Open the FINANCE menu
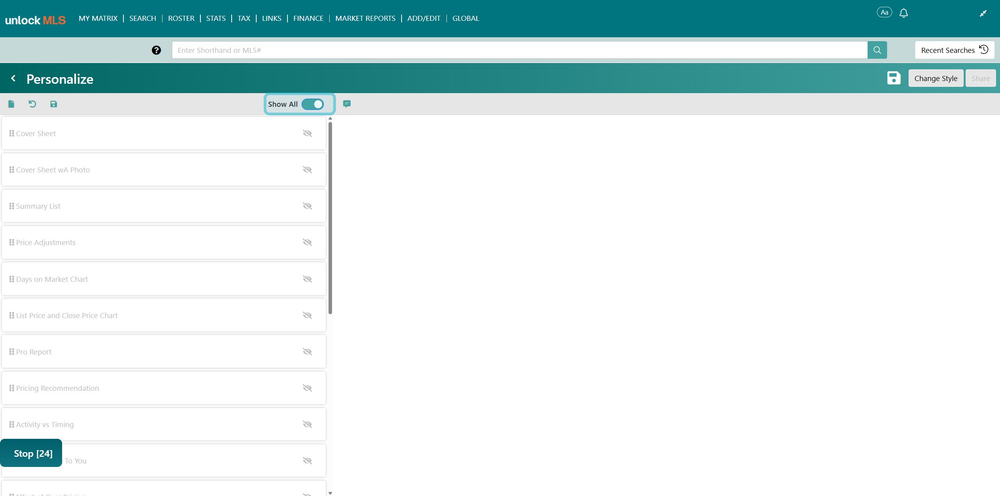Screen dimensions: 1000x496 coord(308,18)
